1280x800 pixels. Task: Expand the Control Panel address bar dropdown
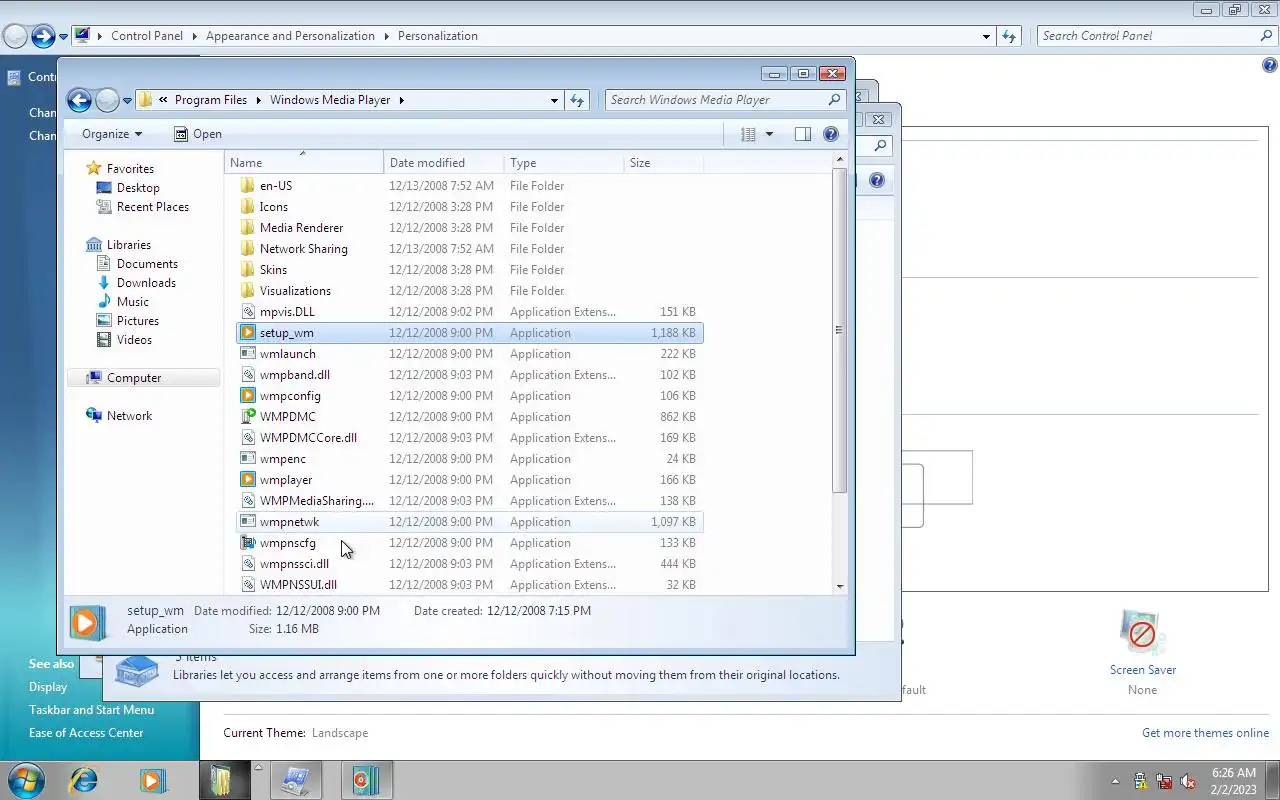(x=987, y=36)
